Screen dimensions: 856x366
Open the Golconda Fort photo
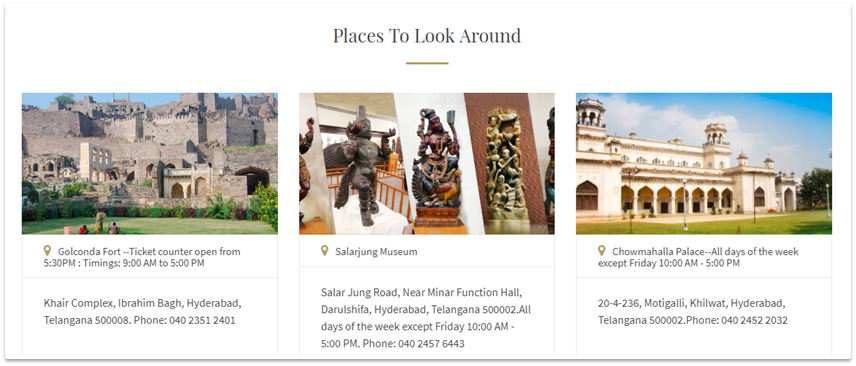150,163
